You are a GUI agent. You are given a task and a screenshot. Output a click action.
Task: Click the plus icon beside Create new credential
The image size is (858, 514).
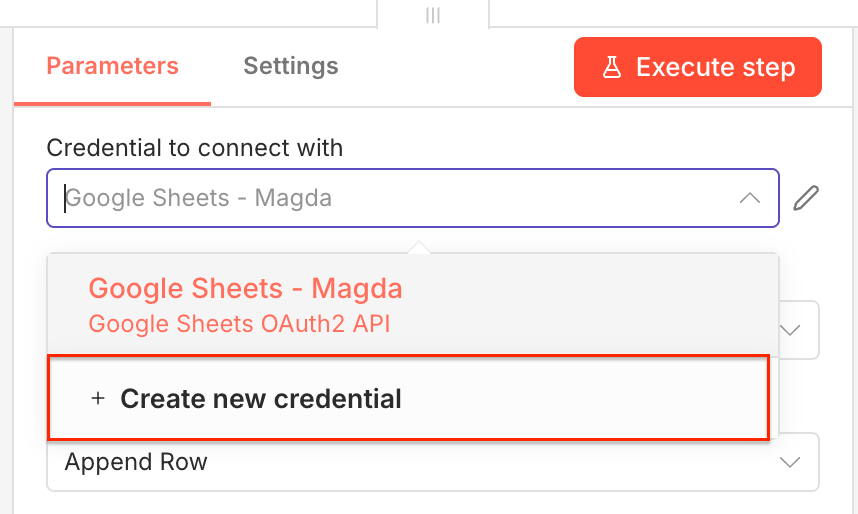coord(98,398)
